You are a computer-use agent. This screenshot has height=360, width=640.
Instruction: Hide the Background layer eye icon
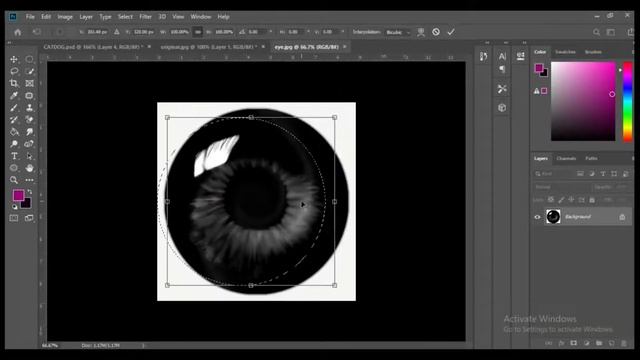click(x=537, y=217)
